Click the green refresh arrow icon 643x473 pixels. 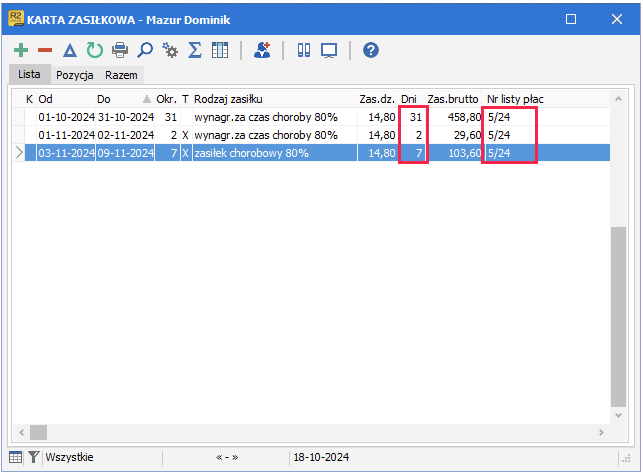tap(95, 50)
